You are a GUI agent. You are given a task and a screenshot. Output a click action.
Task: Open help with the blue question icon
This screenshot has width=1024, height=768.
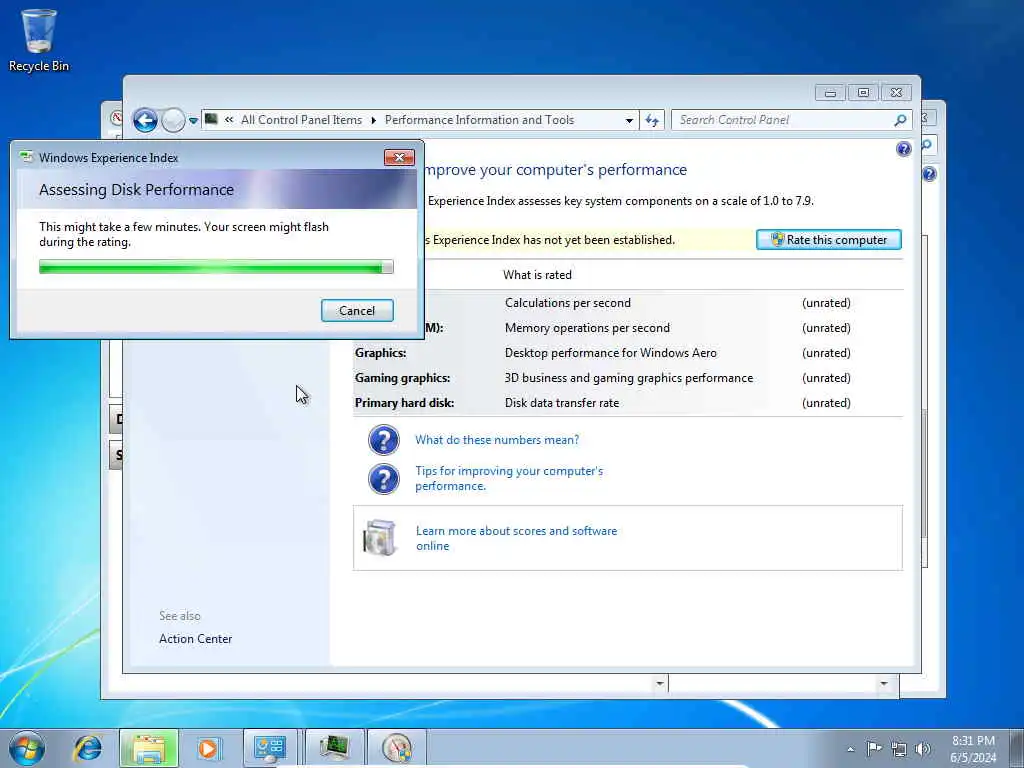tap(904, 149)
